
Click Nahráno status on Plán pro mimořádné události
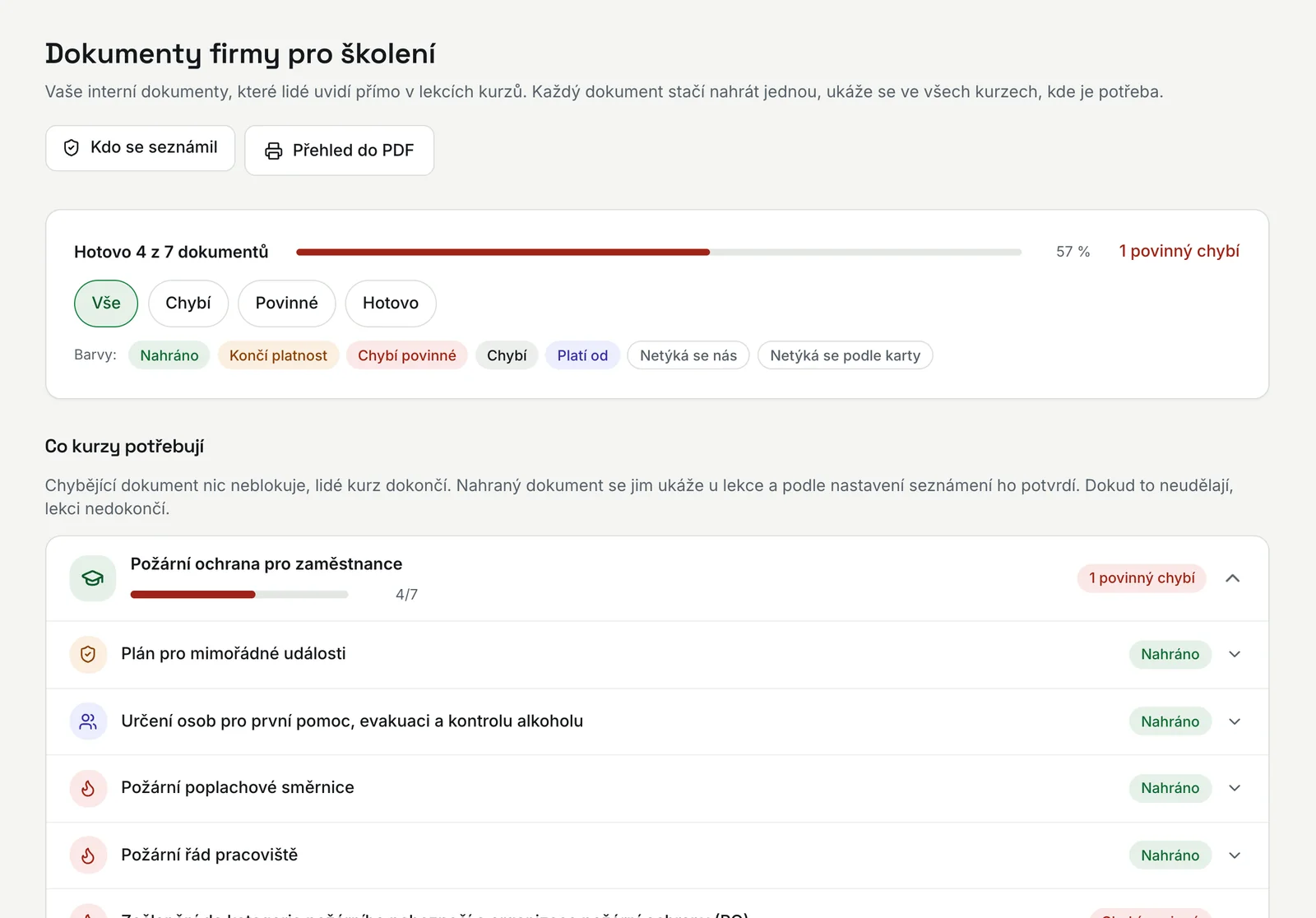click(1170, 655)
